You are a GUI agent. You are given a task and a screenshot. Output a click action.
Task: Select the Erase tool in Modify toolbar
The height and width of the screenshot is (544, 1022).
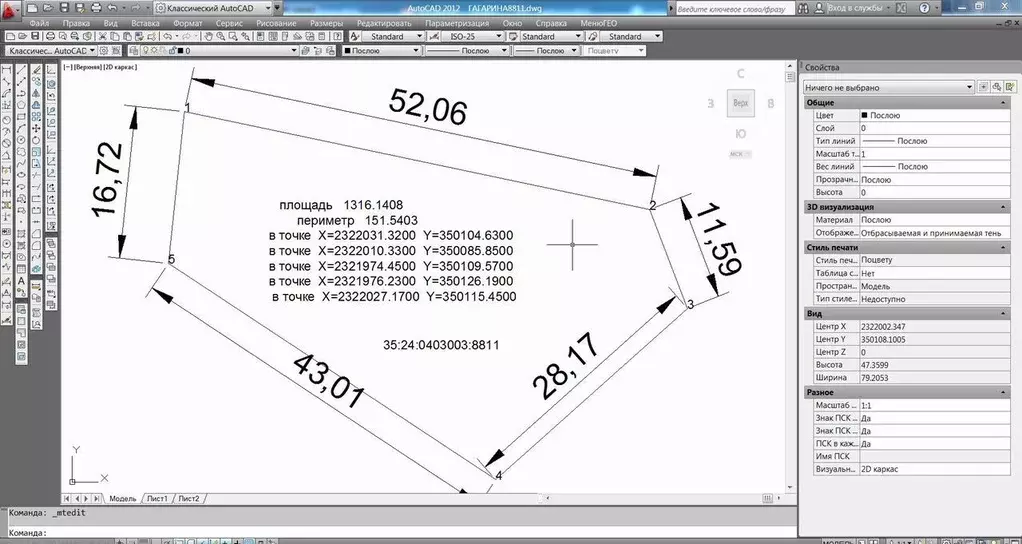click(36, 70)
